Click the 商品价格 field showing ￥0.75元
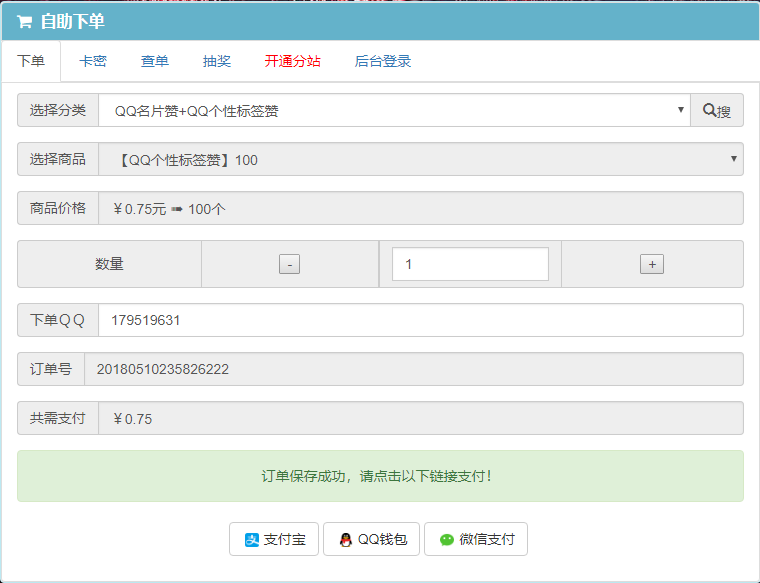Image resolution: width=760 pixels, height=583 pixels. click(421, 208)
